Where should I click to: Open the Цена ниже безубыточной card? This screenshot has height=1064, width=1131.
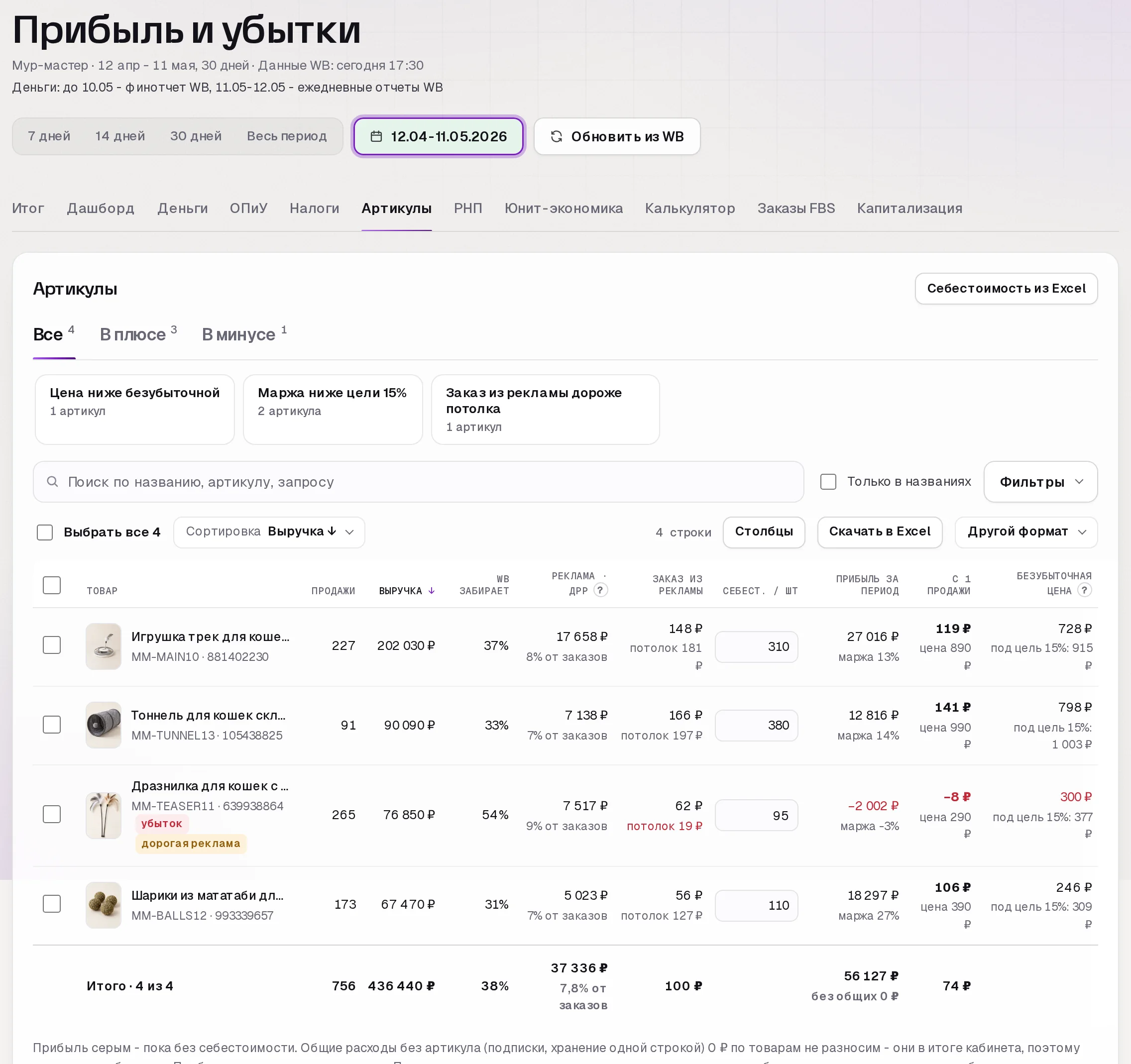pos(135,410)
